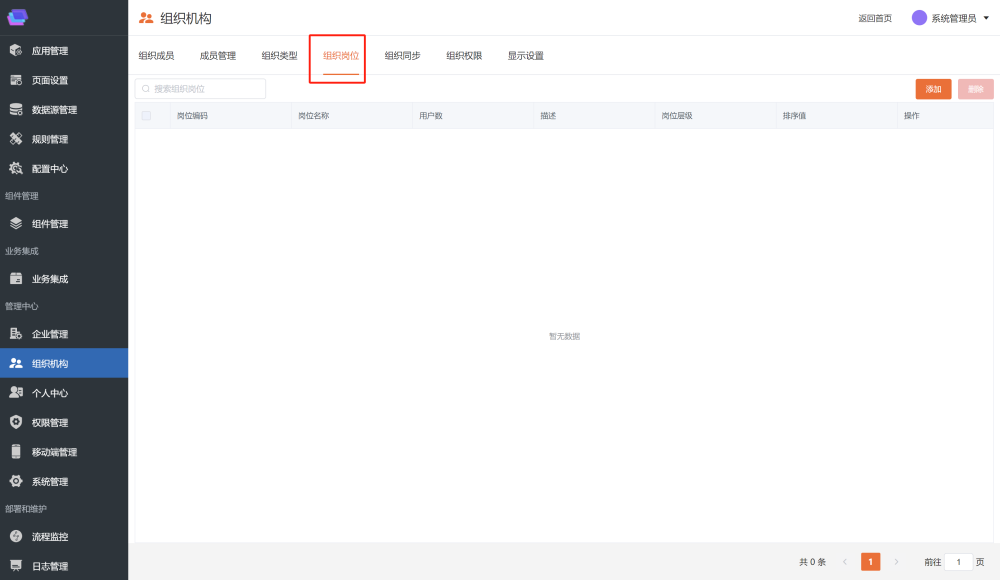Image resolution: width=1000 pixels, height=580 pixels.
Task: Open the 组织权限 tab
Action: click(464, 56)
